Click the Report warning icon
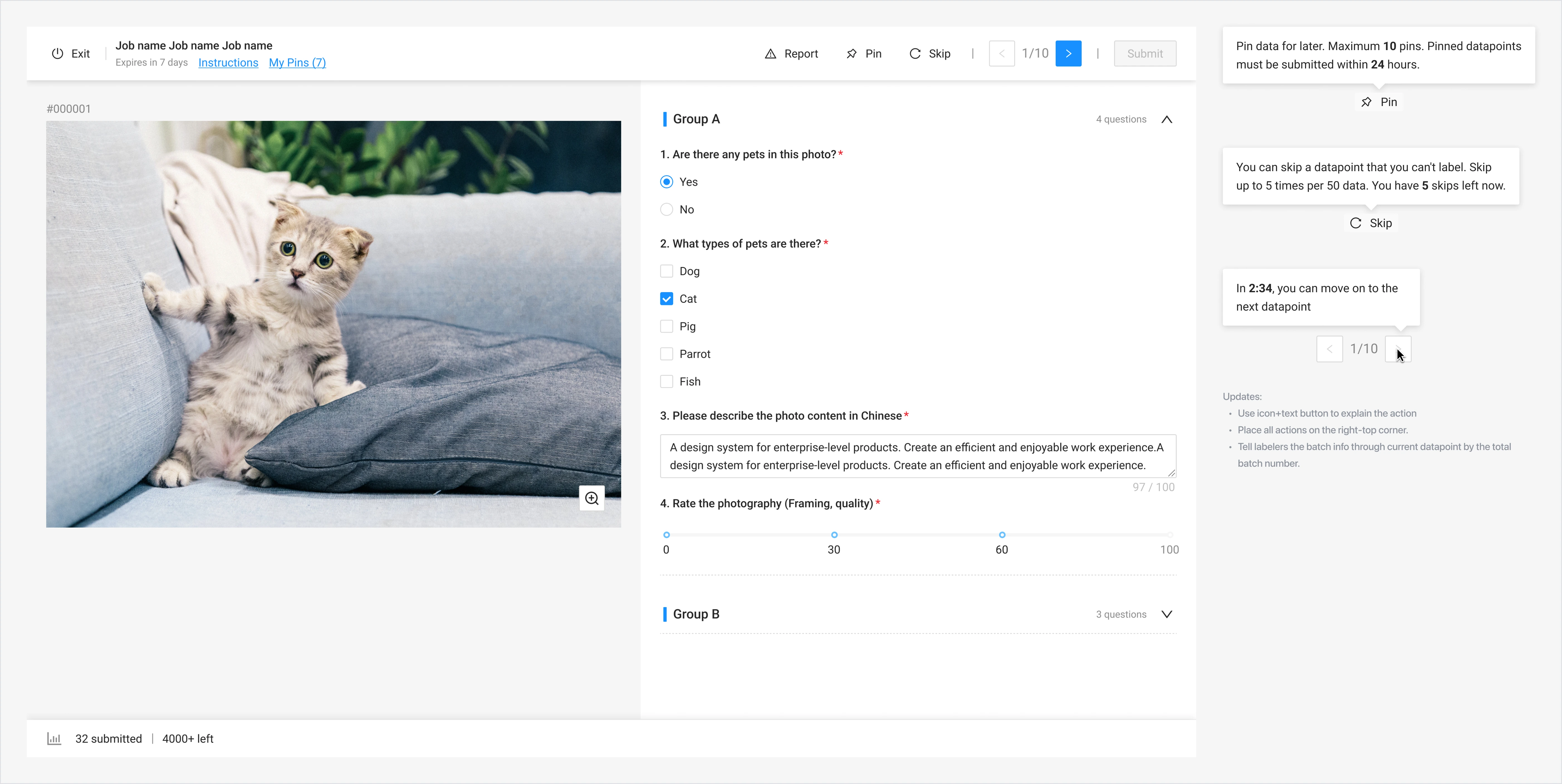Image resolution: width=1562 pixels, height=784 pixels. click(770, 53)
